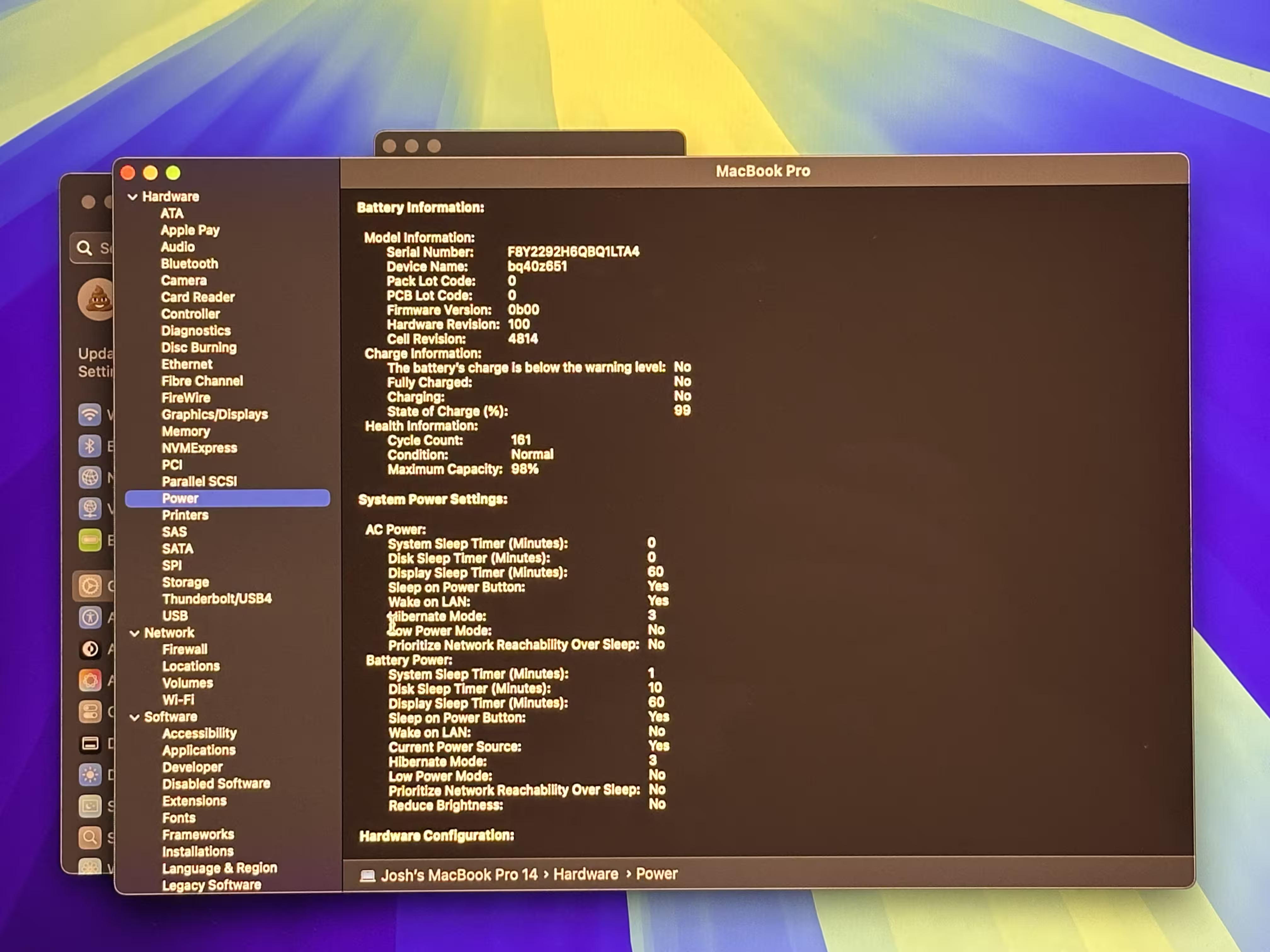Collapse the Hardware section chevron
This screenshot has height=952, width=1270.
133,197
